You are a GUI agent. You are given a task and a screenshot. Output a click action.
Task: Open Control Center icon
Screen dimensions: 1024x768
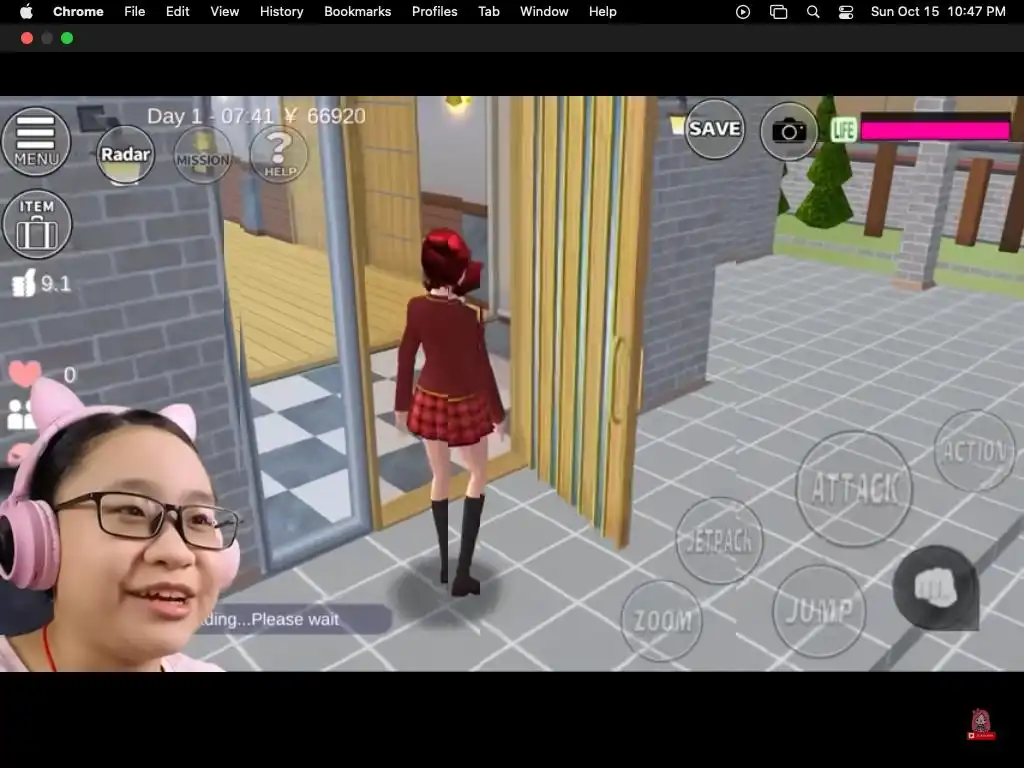(846, 12)
